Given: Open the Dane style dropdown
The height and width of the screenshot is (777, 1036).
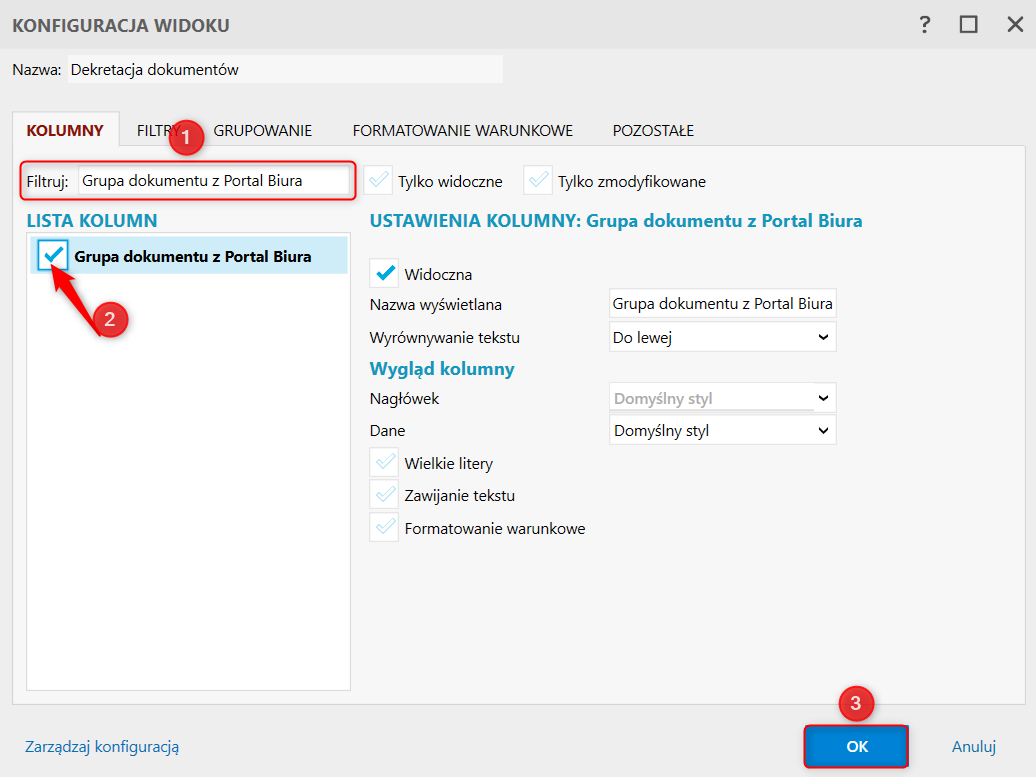Looking at the screenshot, I should (x=722, y=431).
